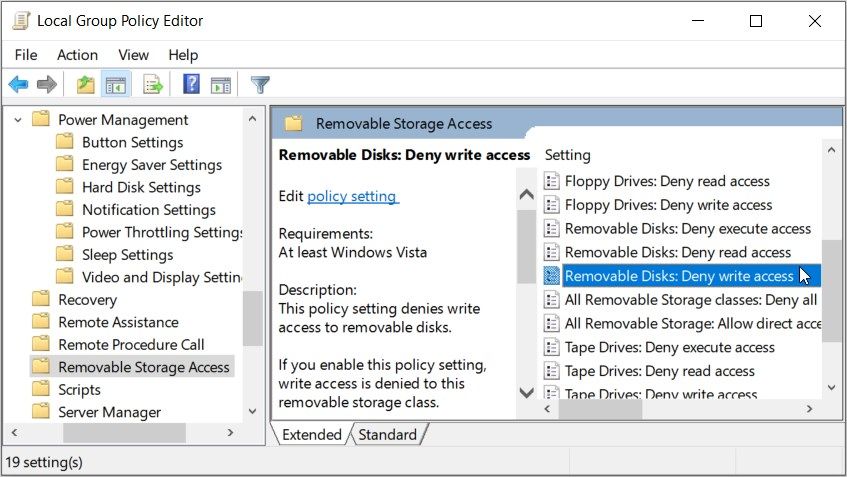This screenshot has height=477, width=847.
Task: Open the View menu
Action: [133, 55]
